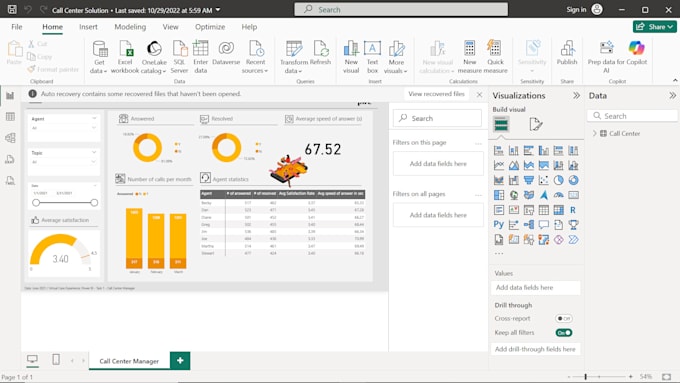Screen dimensions: 680x383
Task: Collapse the Visualizations pane
Action: point(576,95)
